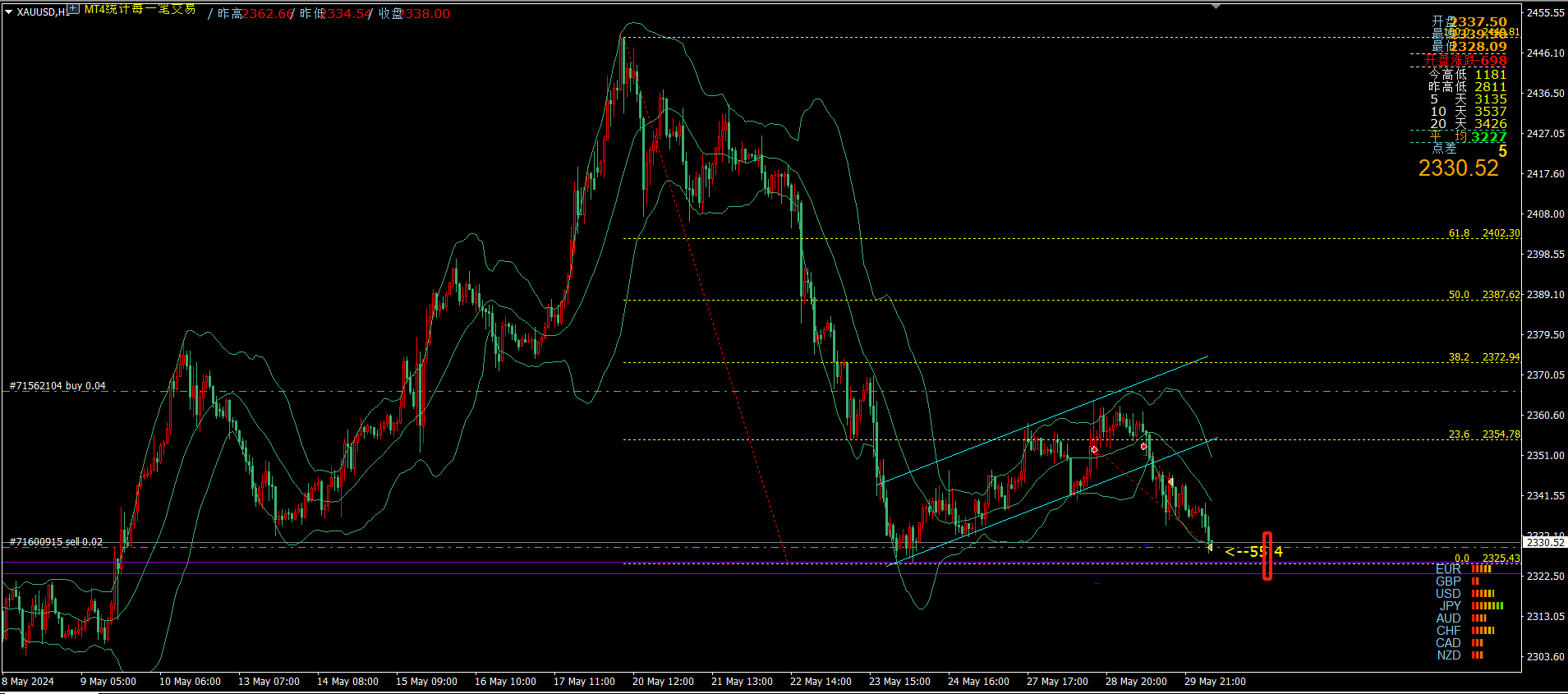Click the orange arrow marker near price 2344
Screen dimensions: 1568x694
(x=1170, y=482)
